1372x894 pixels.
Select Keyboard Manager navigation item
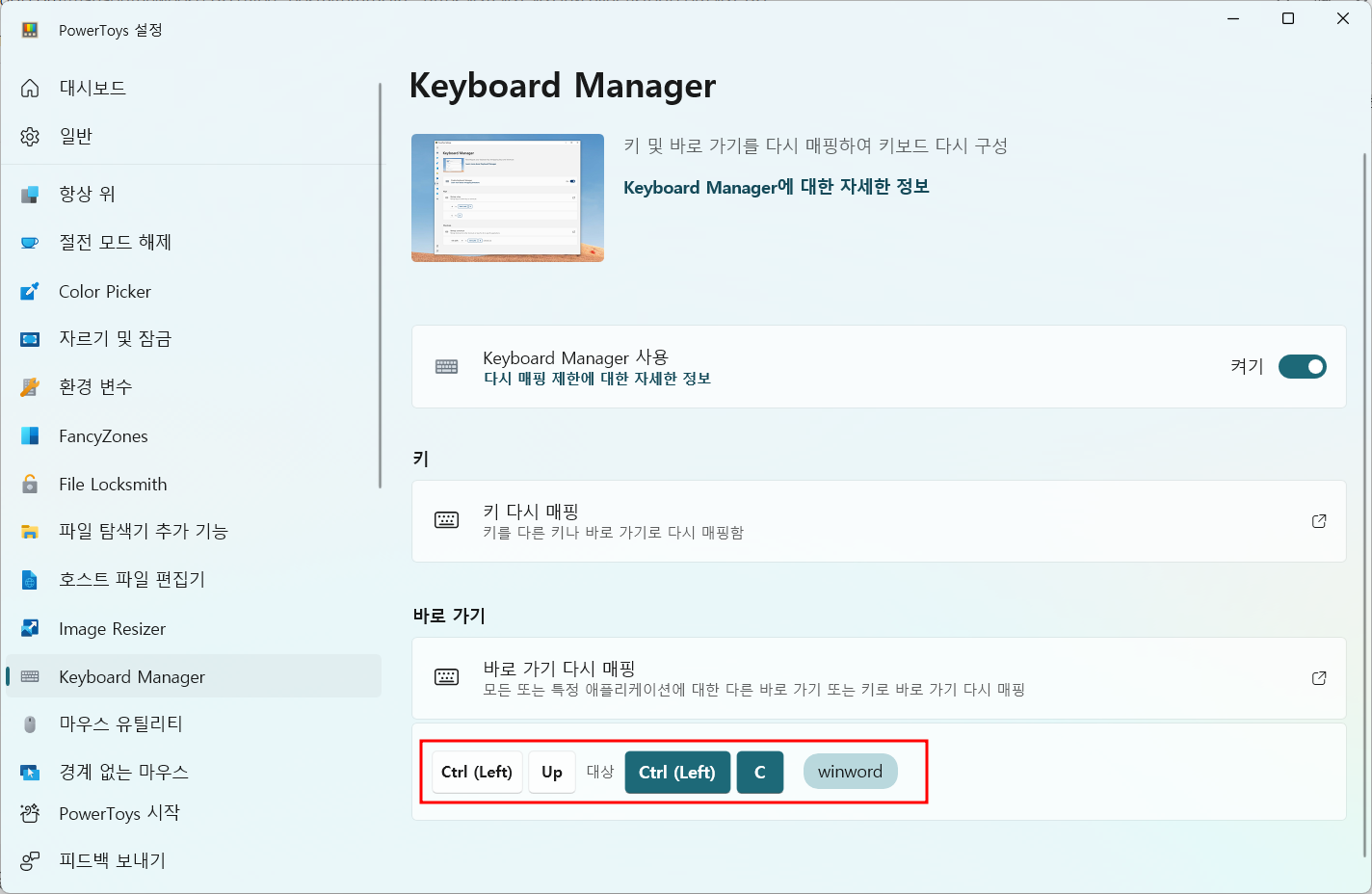coord(193,676)
